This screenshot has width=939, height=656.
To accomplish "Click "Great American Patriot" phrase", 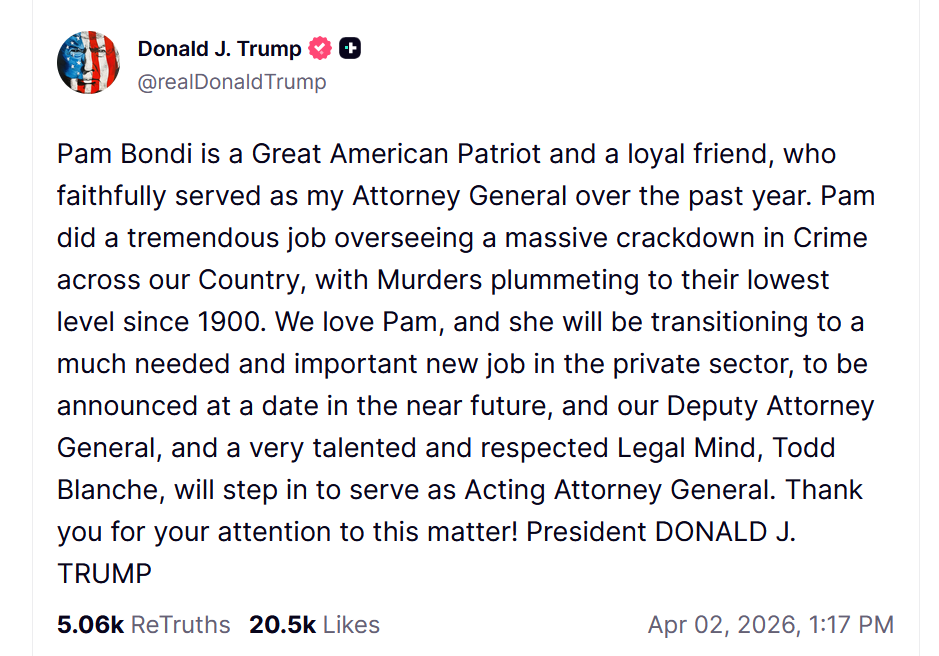I will [x=396, y=154].
